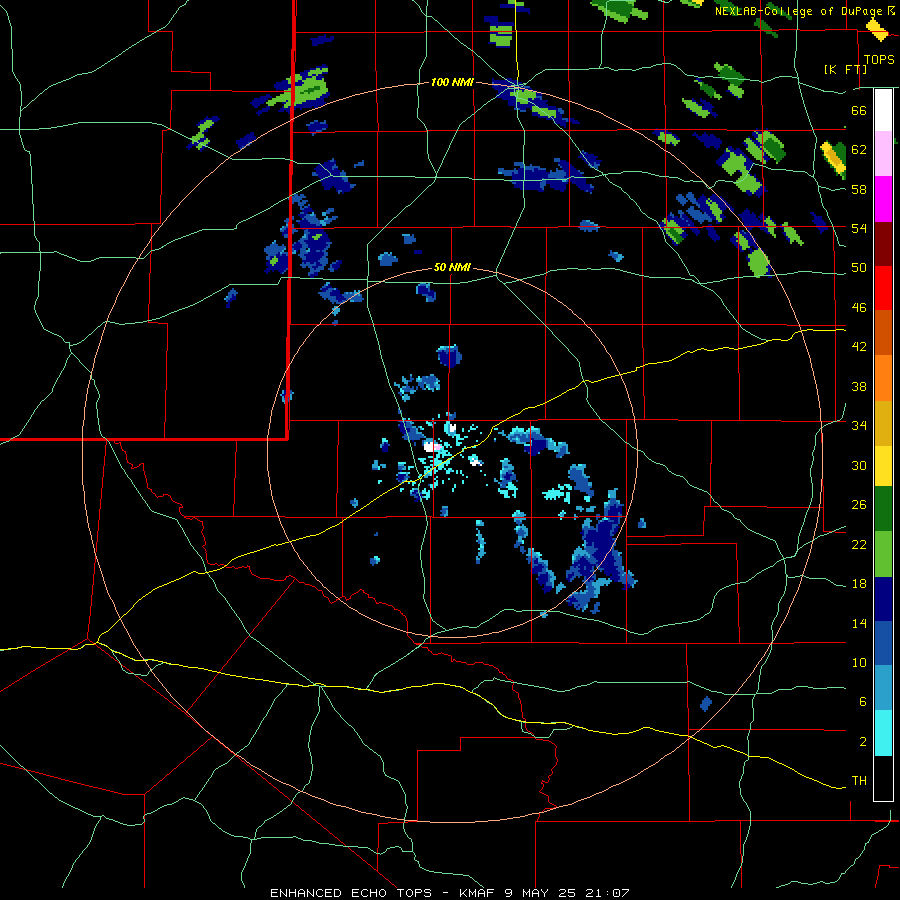
Task: Click the dark red legend band
Action: 883,243
